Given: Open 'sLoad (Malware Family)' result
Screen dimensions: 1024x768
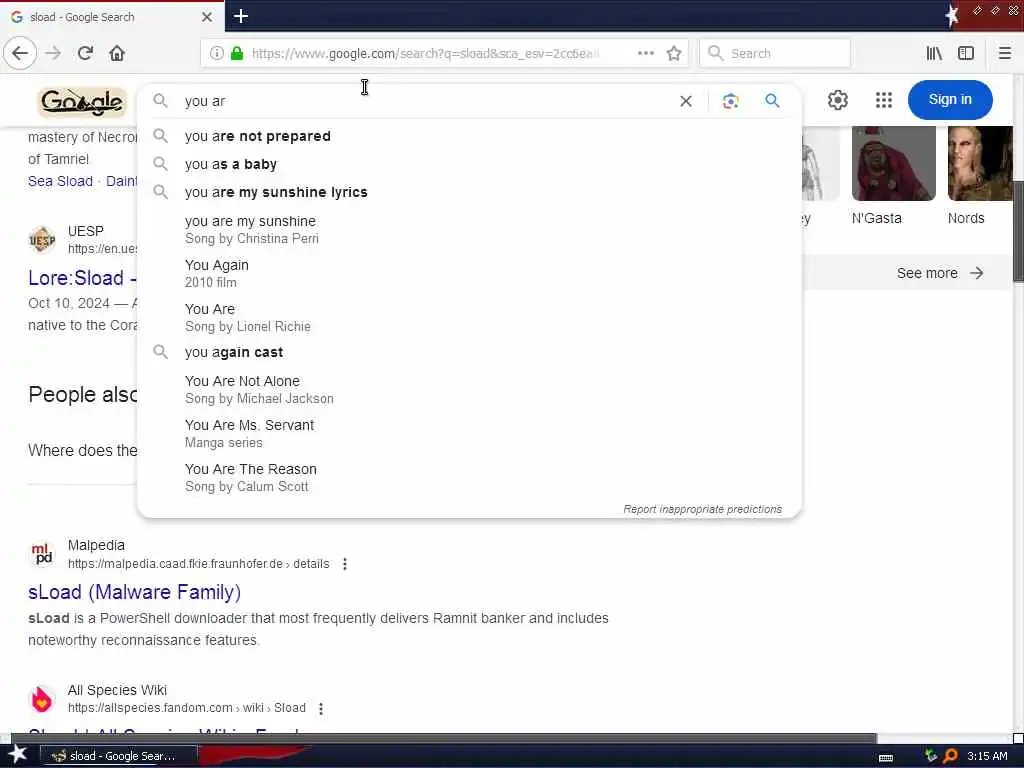Looking at the screenshot, I should pos(135,592).
